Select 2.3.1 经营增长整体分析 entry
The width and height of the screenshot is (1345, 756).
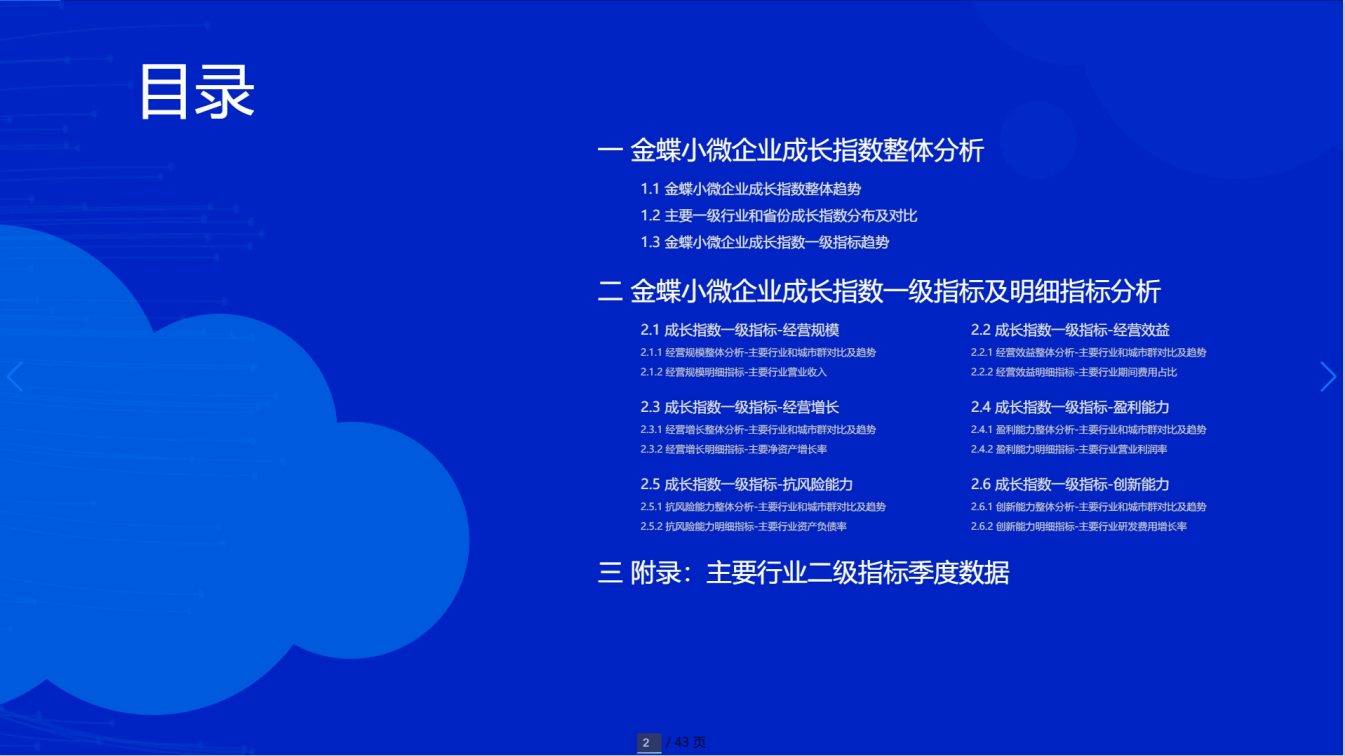[x=758, y=429]
